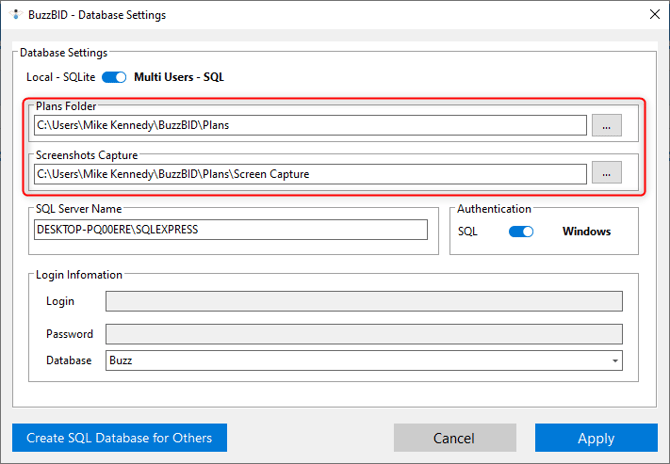Click the Screenshots Capture path field
This screenshot has height=464, width=670.
(x=310, y=173)
